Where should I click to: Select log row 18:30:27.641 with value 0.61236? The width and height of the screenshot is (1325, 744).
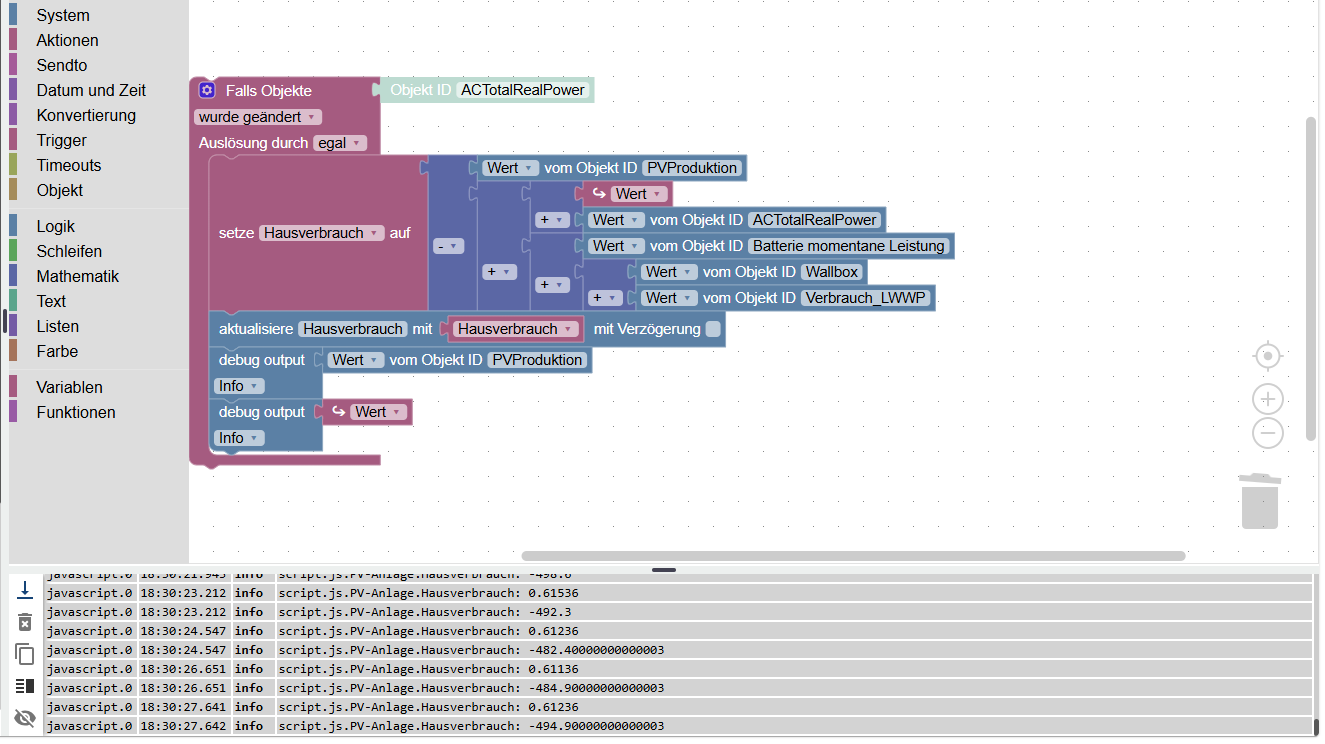point(677,707)
